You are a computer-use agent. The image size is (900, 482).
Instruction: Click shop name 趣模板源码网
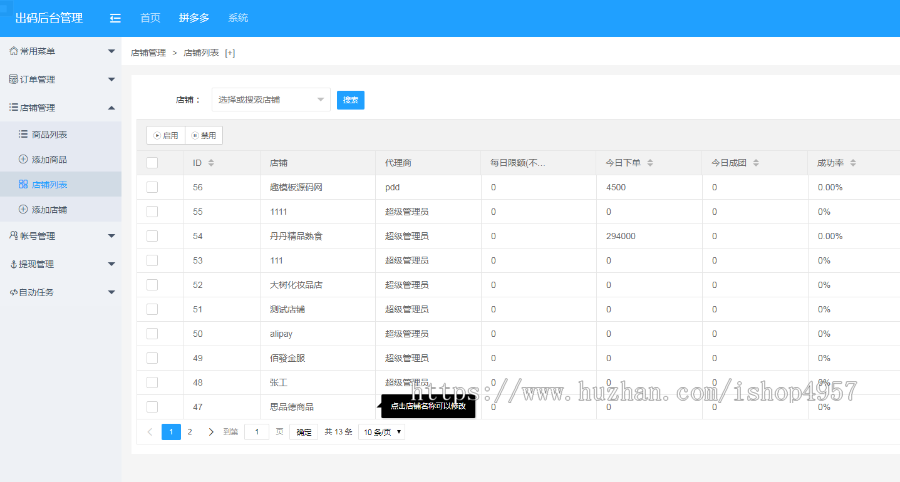point(296,187)
